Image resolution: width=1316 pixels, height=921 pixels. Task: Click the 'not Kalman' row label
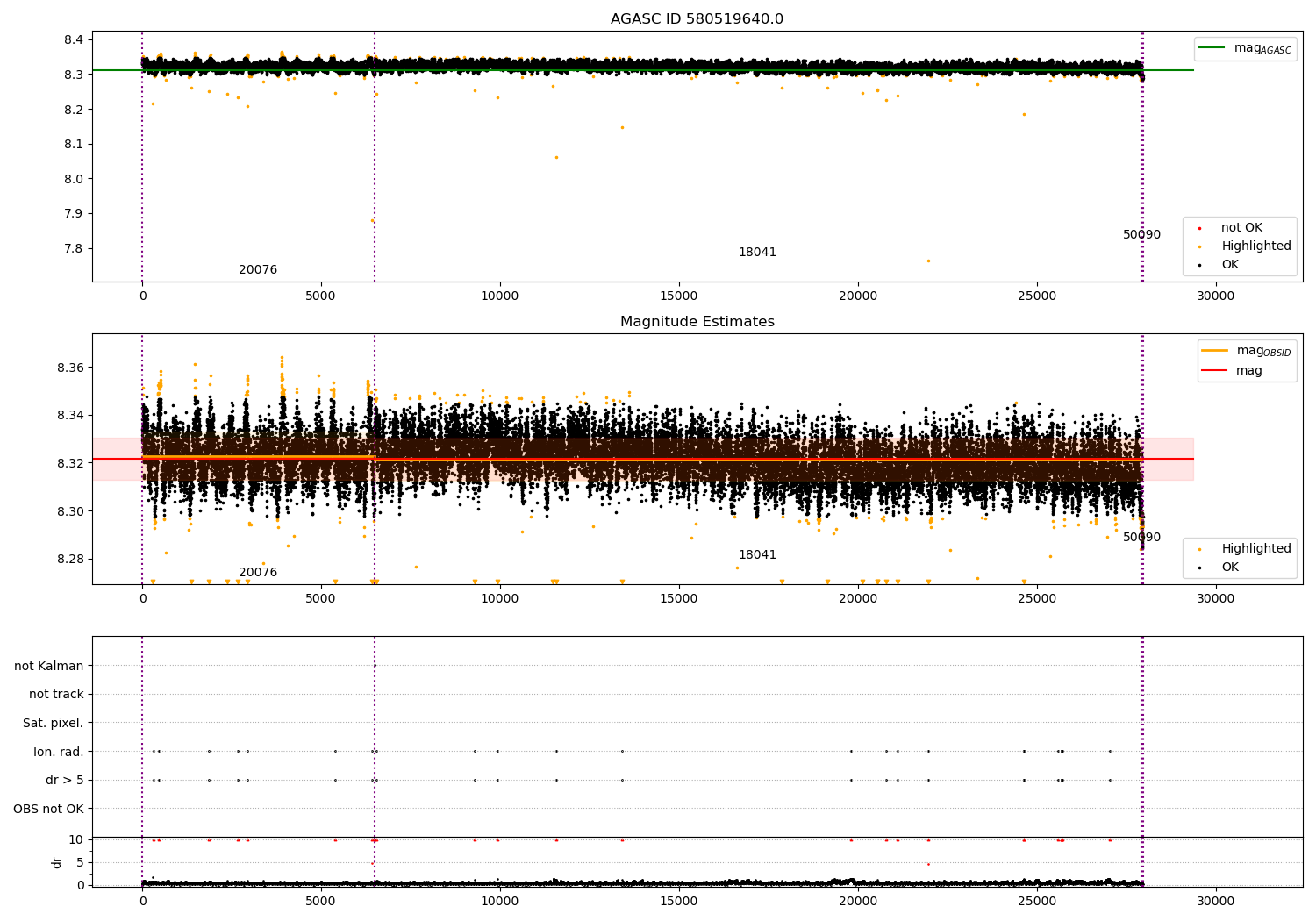(49, 666)
